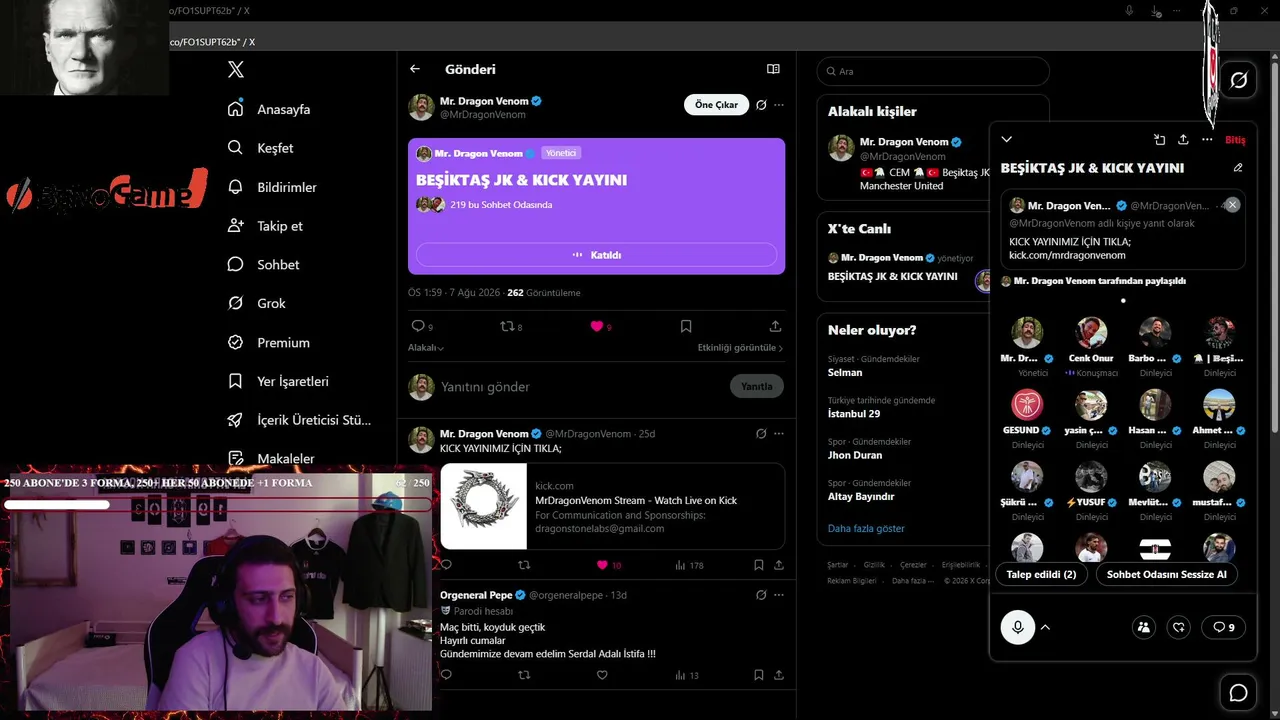
Task: Open Etkinliği görüntüle link
Action: click(x=740, y=348)
